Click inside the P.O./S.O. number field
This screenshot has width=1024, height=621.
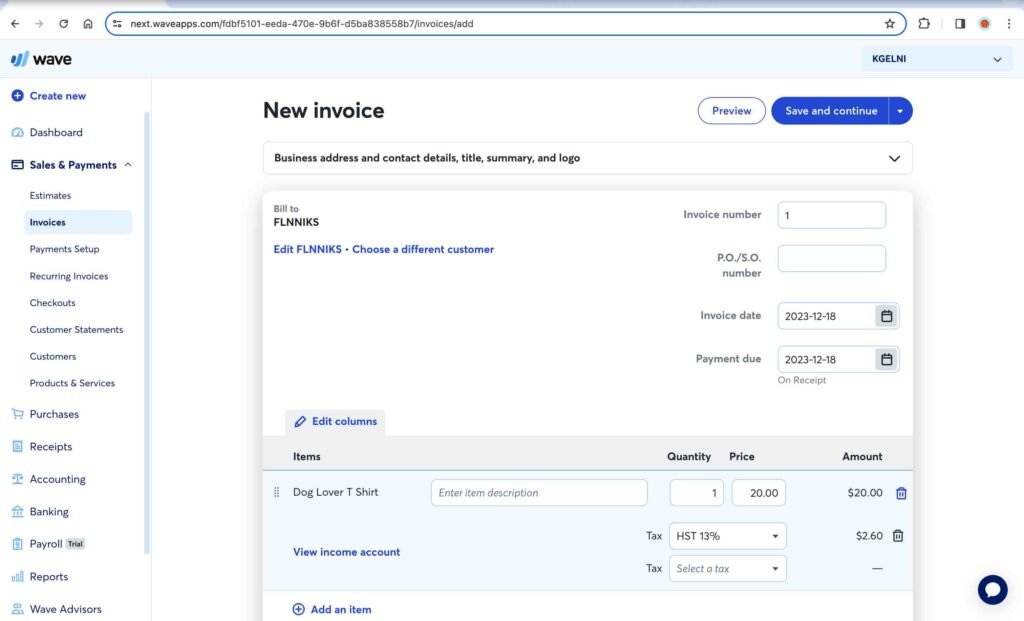[831, 258]
